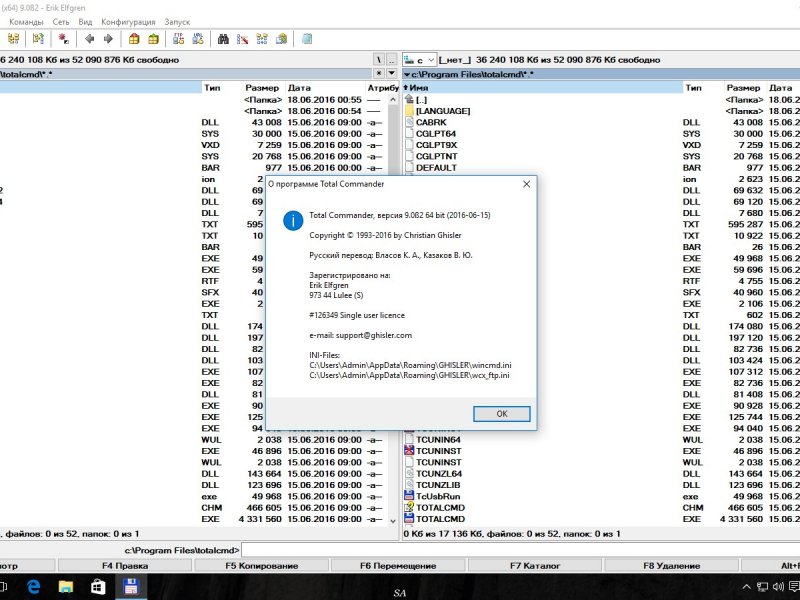Select the TcUsbRun file name
Screen dimensions: 800x600
(438, 496)
